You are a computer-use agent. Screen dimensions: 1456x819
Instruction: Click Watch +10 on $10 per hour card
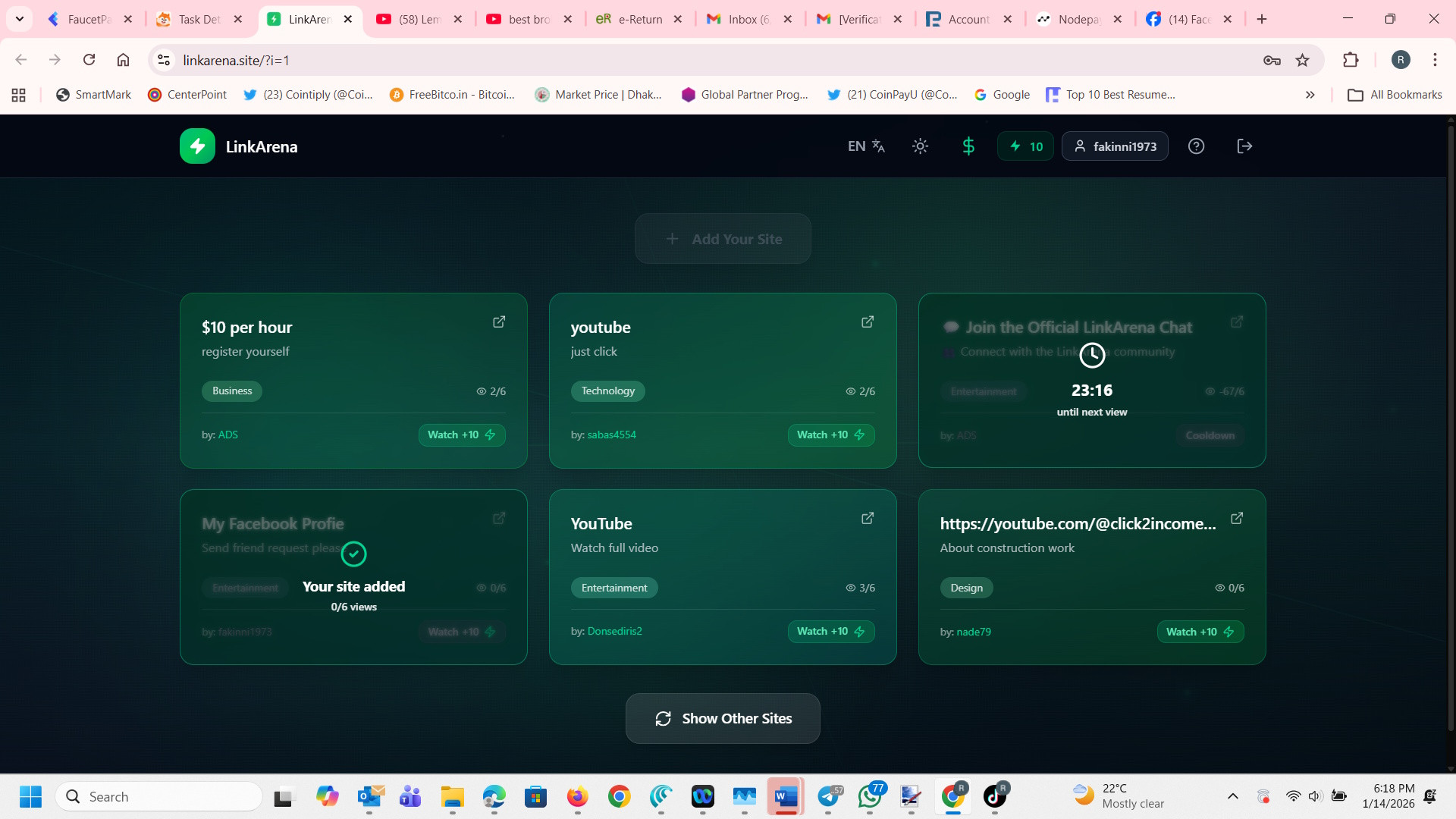(x=461, y=435)
